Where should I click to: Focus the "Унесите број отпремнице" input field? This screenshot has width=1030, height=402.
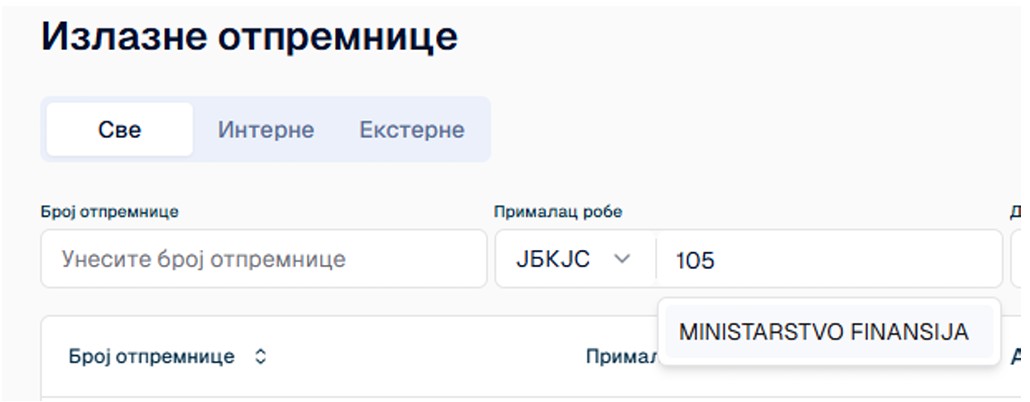[263, 259]
